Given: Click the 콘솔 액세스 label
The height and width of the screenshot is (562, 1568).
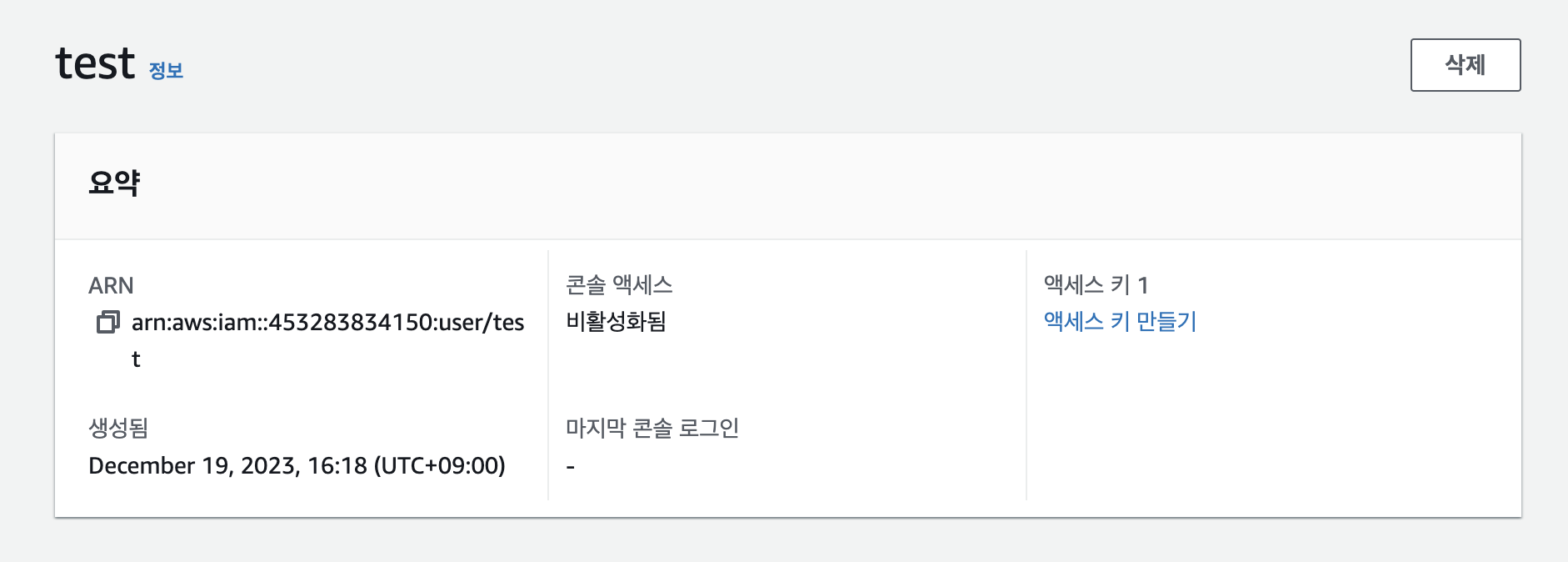Looking at the screenshot, I should tap(619, 285).
